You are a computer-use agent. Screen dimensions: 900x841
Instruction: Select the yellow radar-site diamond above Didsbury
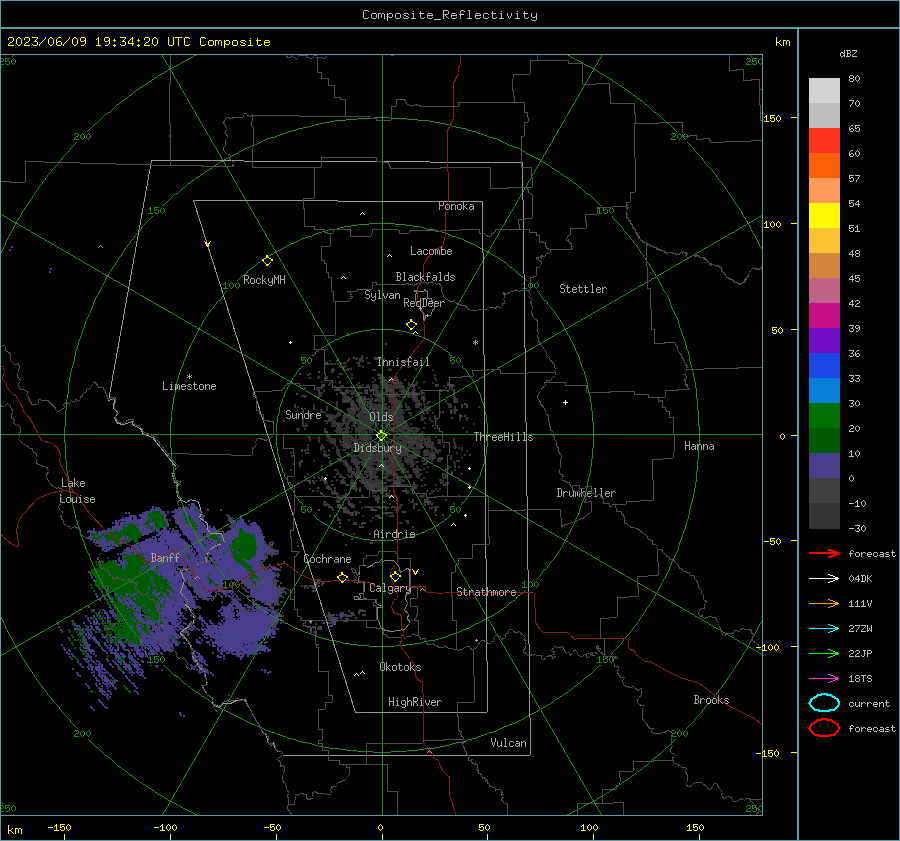381,436
